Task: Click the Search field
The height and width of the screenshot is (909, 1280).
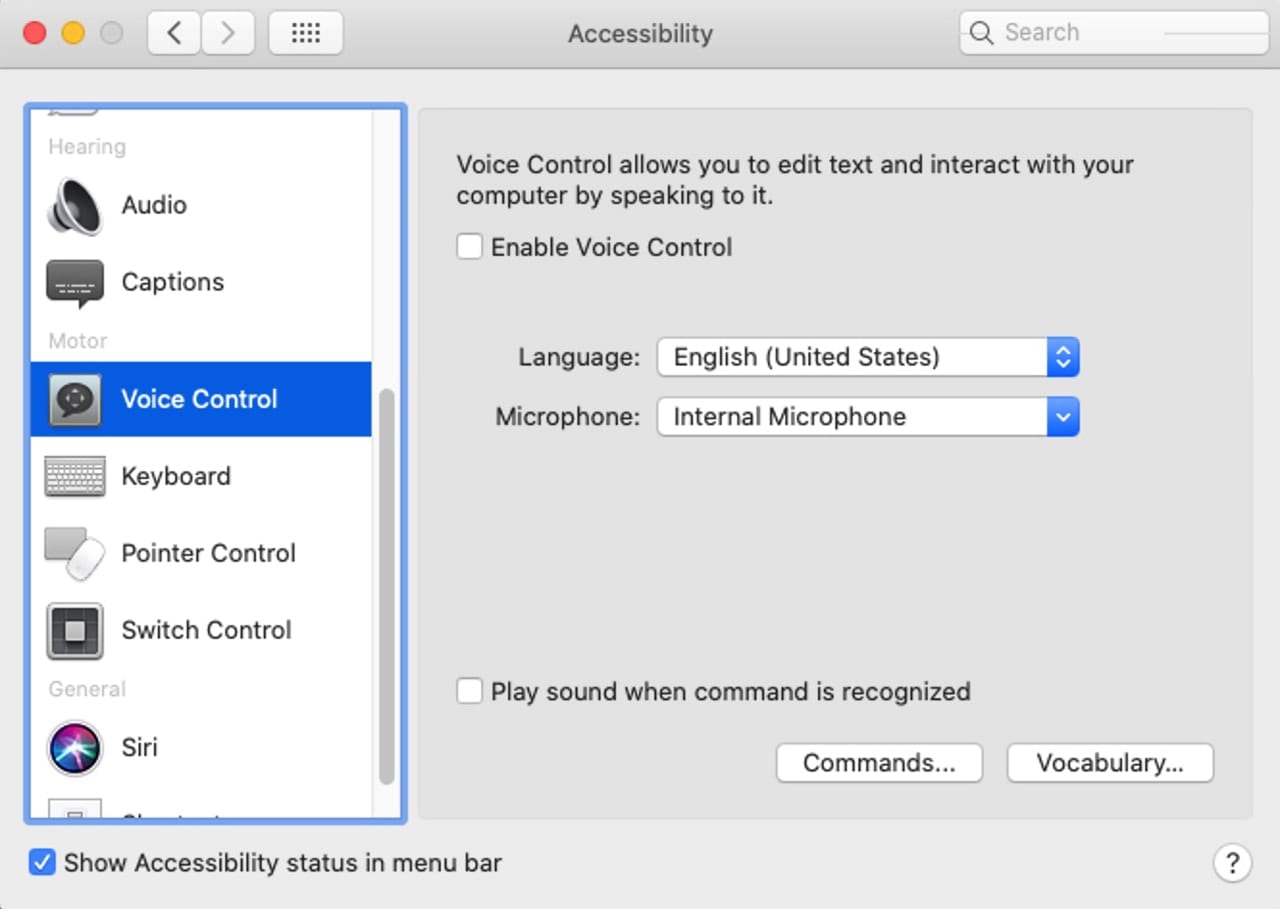Action: (1114, 33)
